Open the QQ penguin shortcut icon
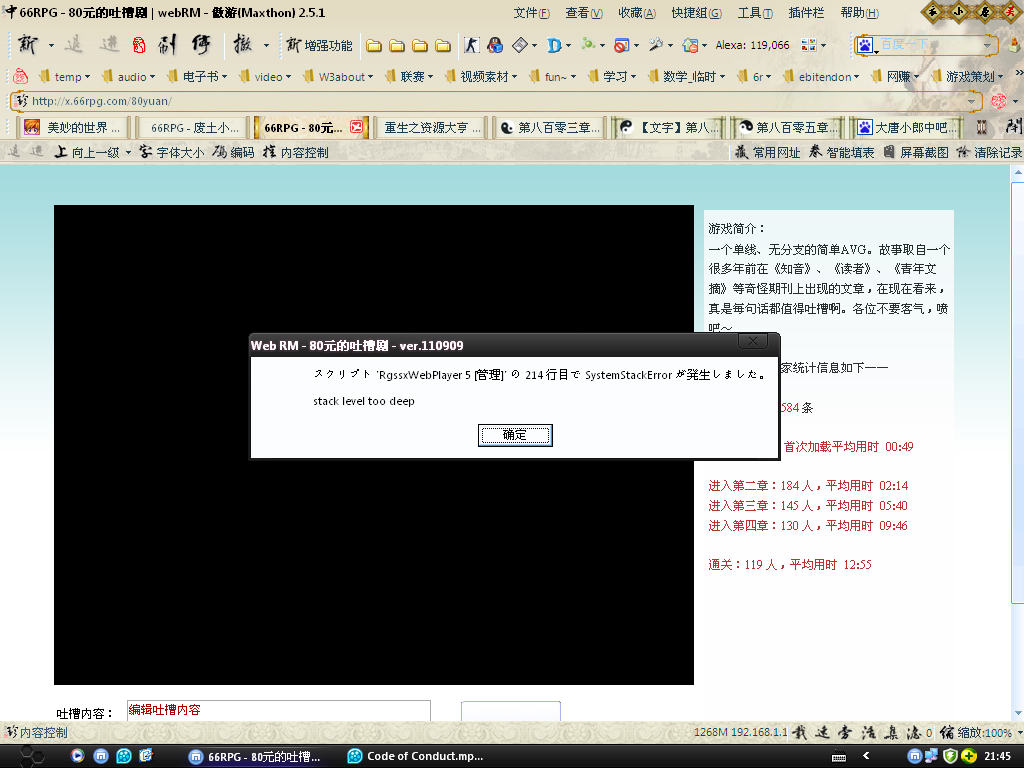Image resolution: width=1024 pixels, height=768 pixels. tap(495, 45)
